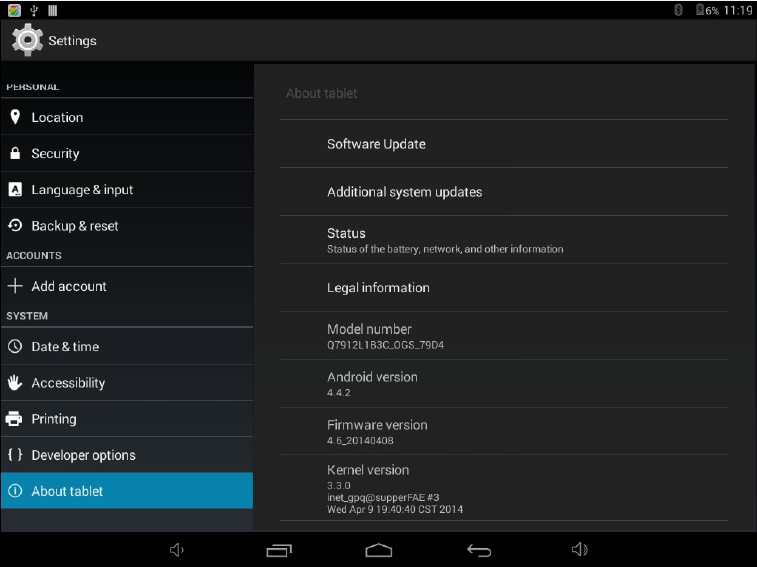Tap the 11:19 clock in status bar
Viewport: 757px width, 567px height.
pyautogui.click(x=738, y=10)
